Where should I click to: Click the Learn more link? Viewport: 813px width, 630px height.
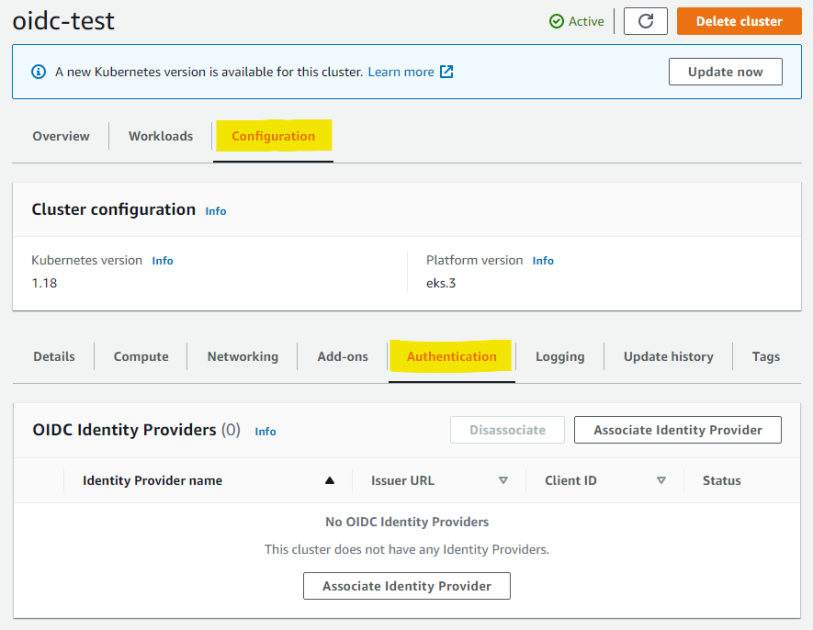click(x=401, y=71)
